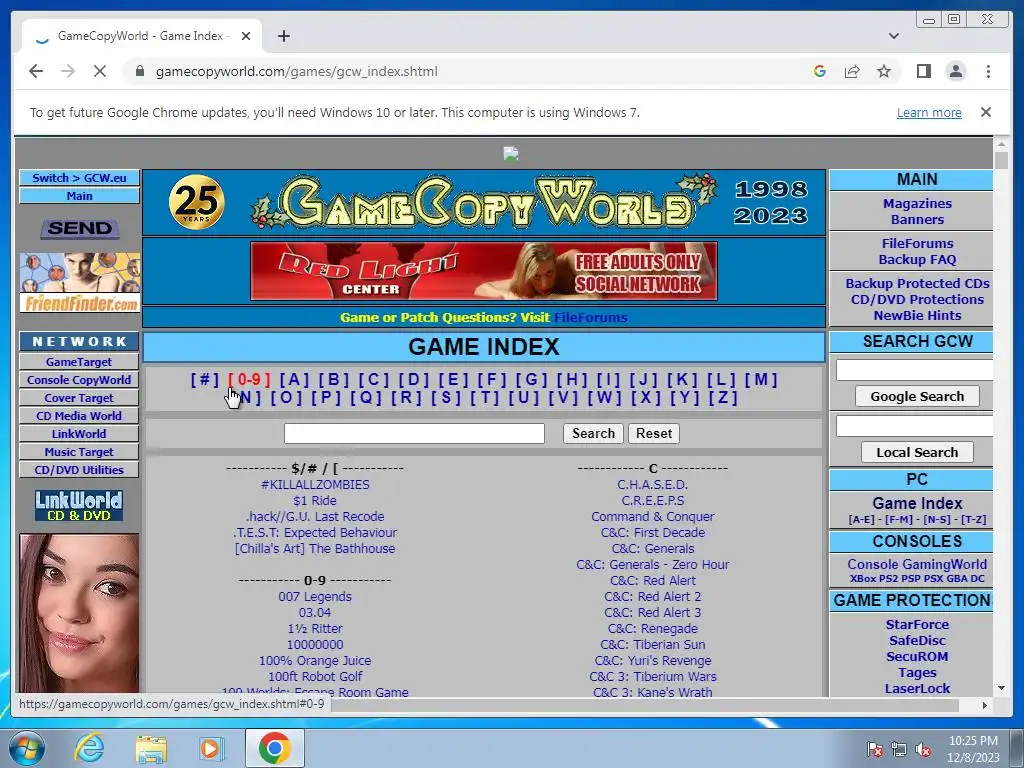Bookmark this page with star
The width and height of the screenshot is (1024, 768).
pos(884,71)
